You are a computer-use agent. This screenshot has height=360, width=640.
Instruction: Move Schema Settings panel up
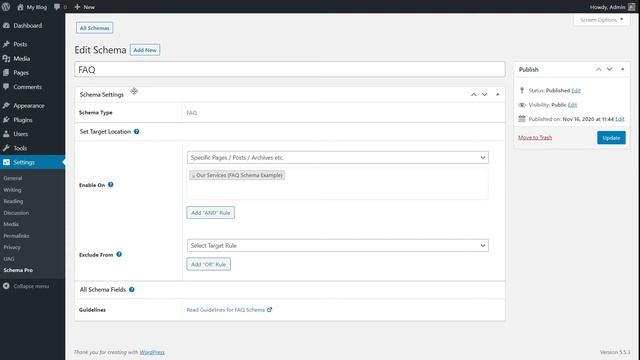click(473, 94)
